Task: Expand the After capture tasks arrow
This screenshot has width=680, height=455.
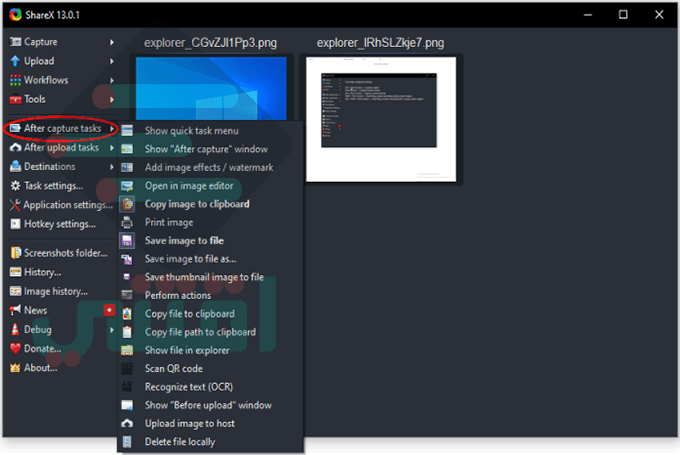Action: click(111, 129)
